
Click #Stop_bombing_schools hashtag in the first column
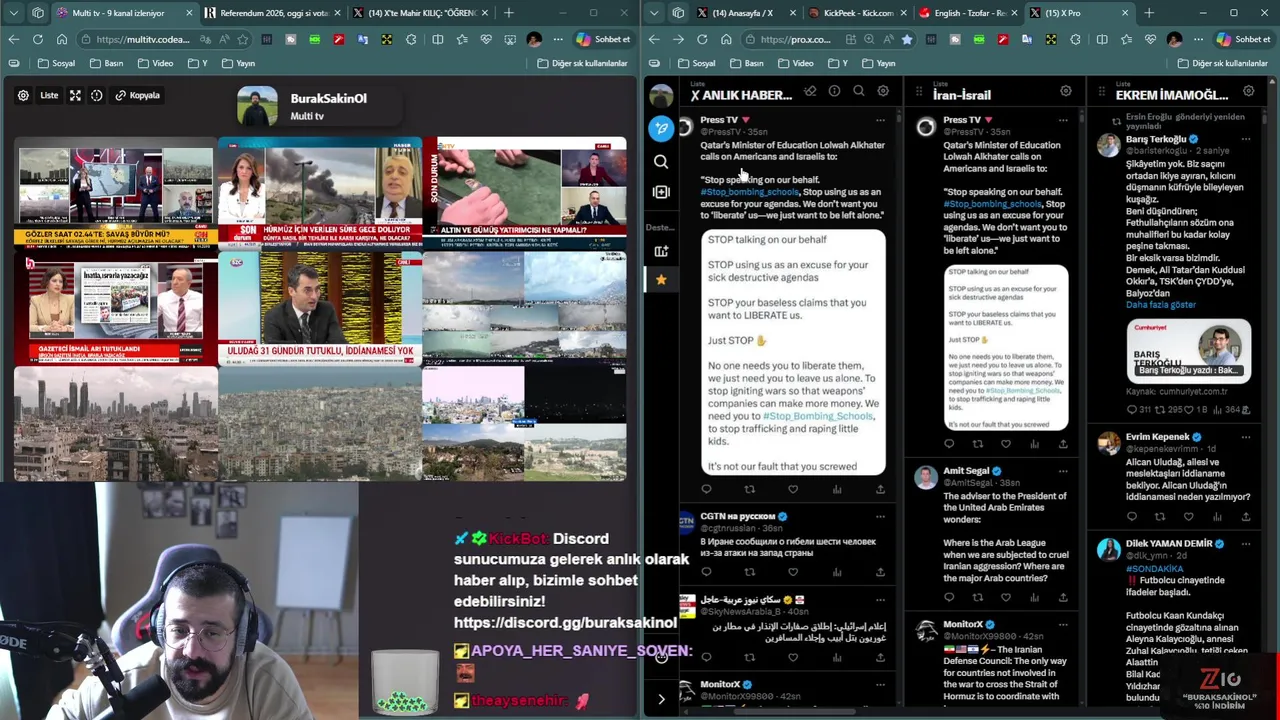pyautogui.click(x=750, y=192)
